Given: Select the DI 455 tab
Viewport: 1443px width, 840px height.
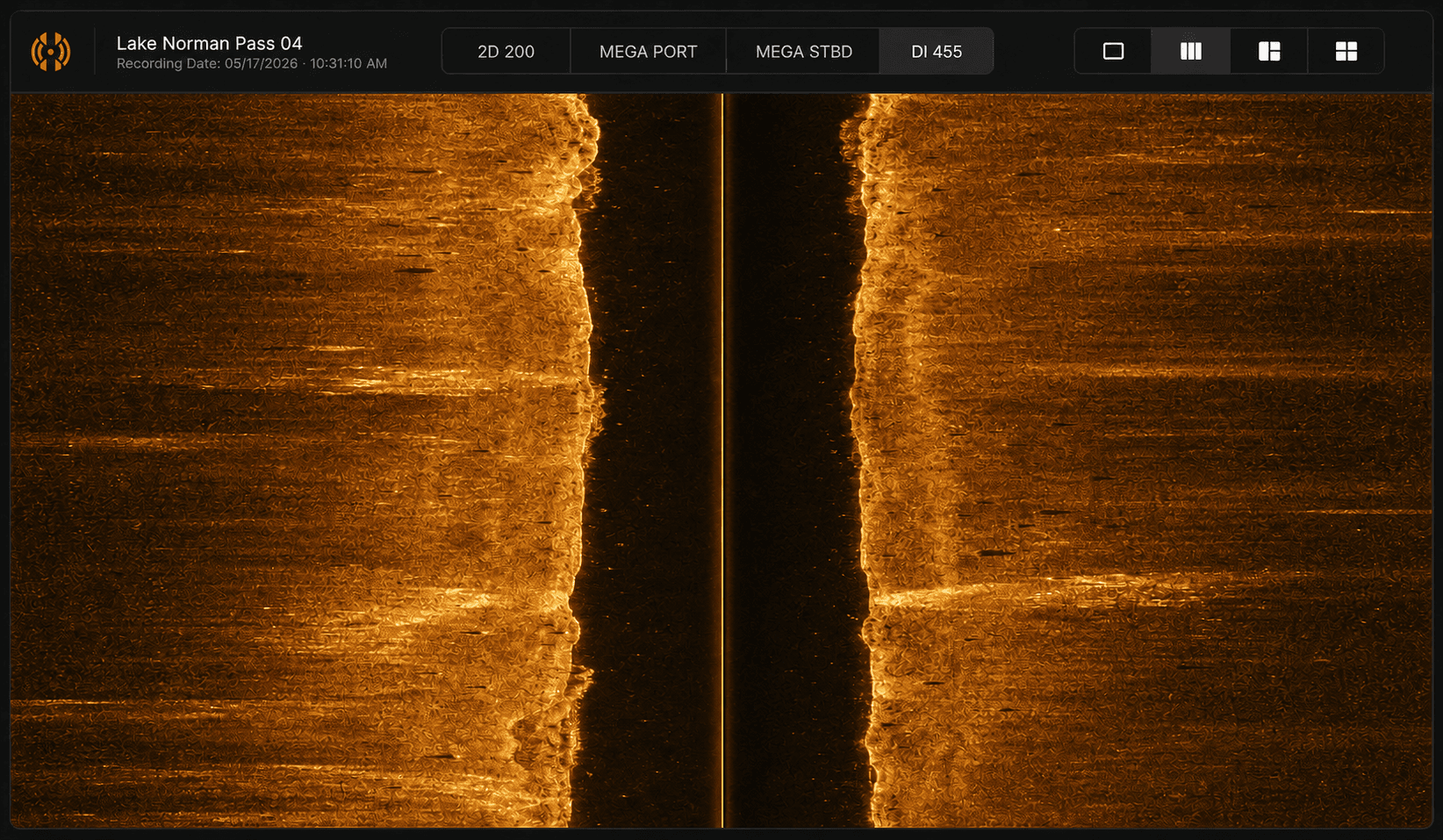Looking at the screenshot, I should 937,52.
